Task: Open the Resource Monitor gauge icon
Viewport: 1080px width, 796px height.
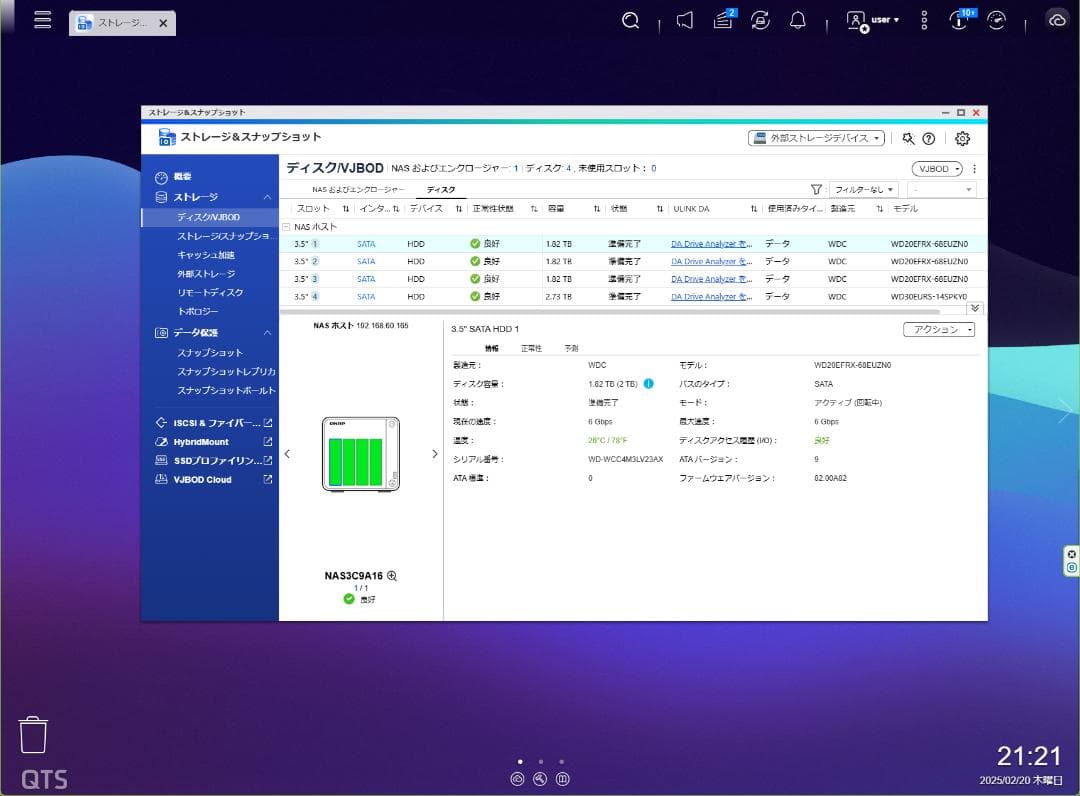Action: click(x=997, y=19)
